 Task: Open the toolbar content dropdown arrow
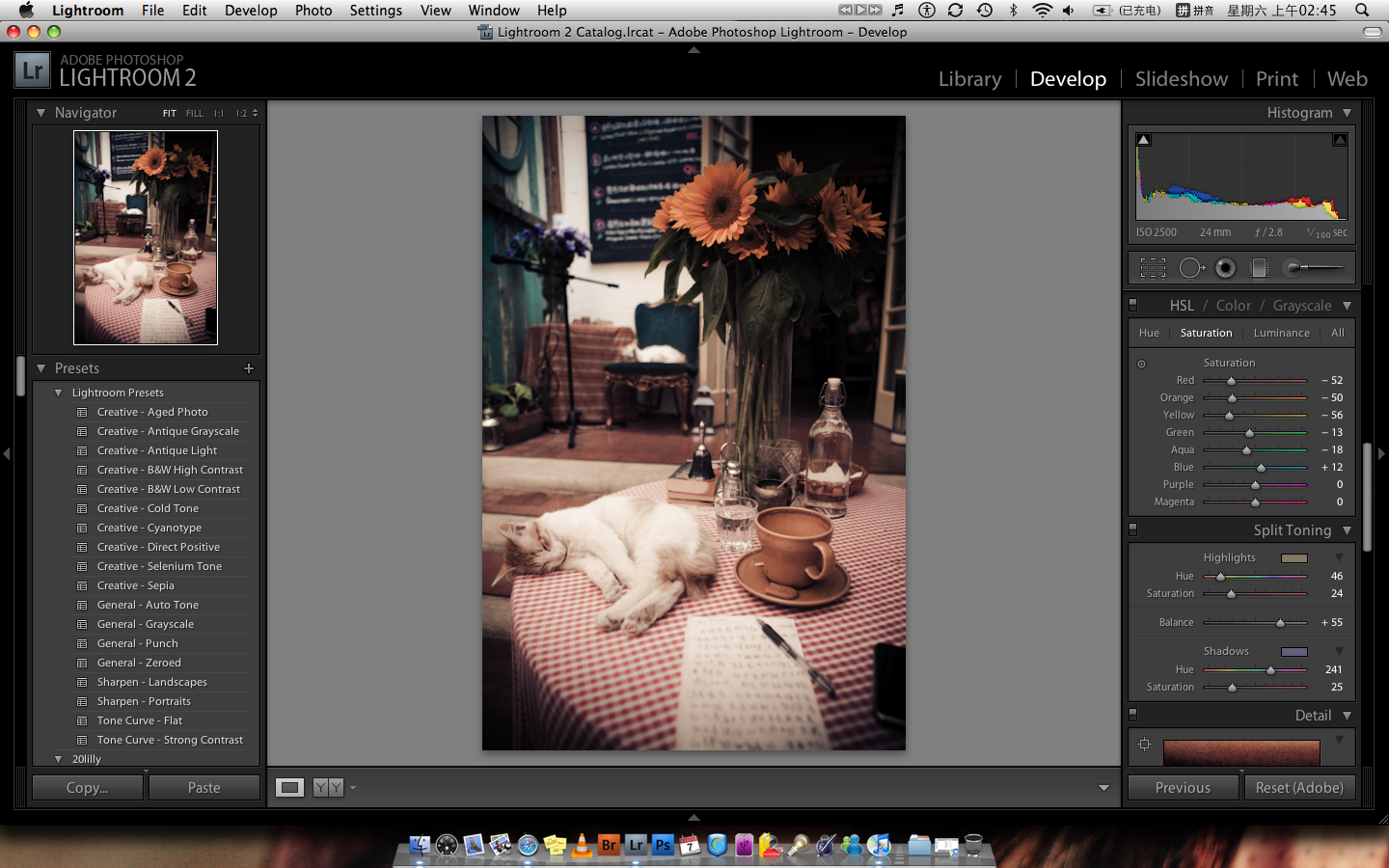click(1103, 788)
